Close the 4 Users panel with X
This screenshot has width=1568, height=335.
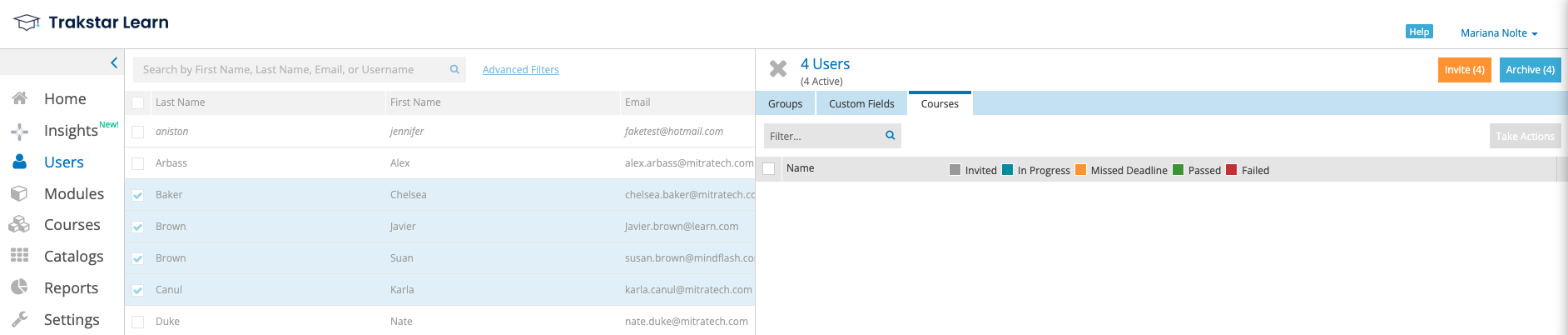[778, 68]
